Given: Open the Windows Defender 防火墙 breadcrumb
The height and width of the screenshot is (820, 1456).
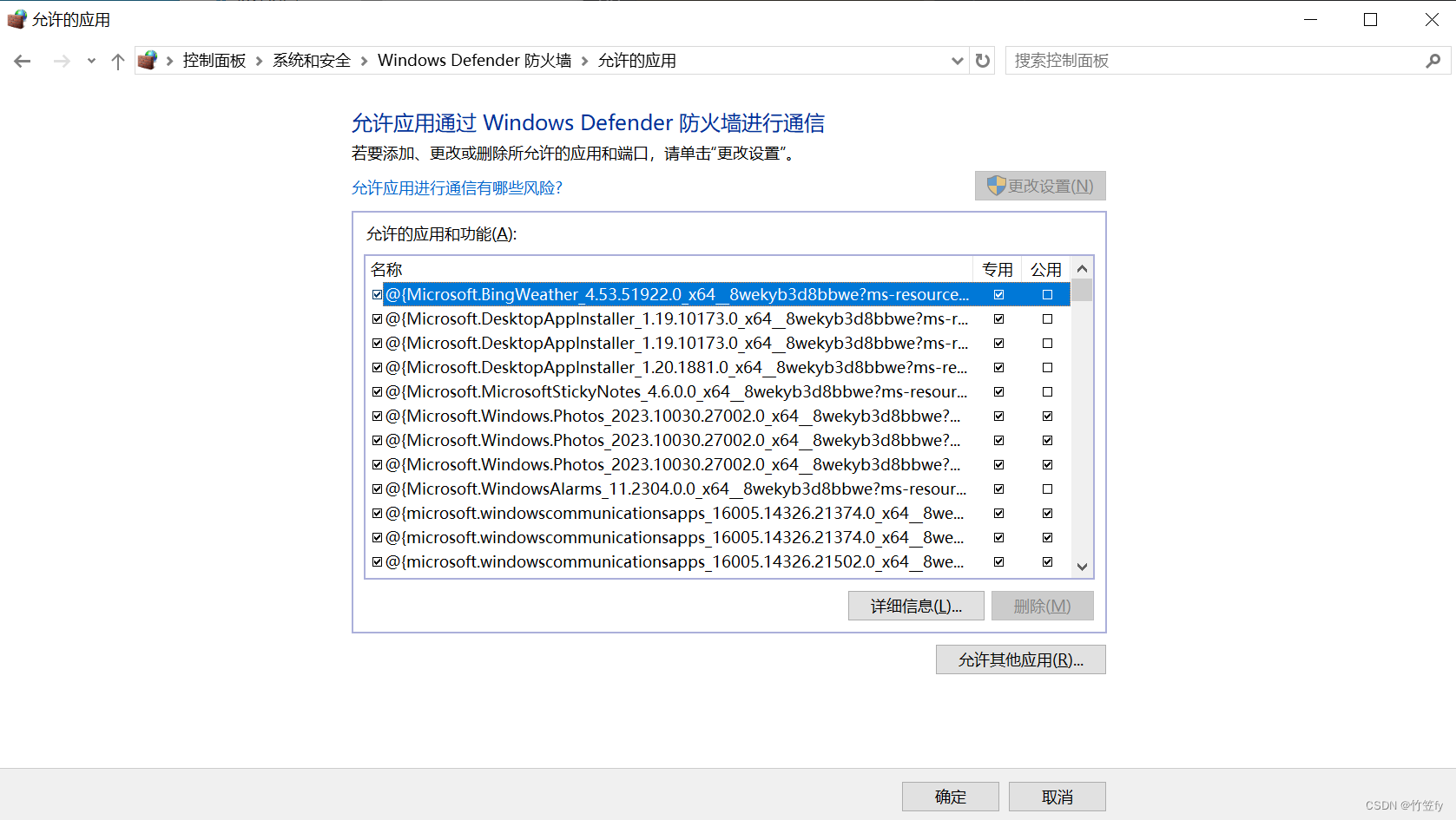Looking at the screenshot, I should tap(475, 61).
